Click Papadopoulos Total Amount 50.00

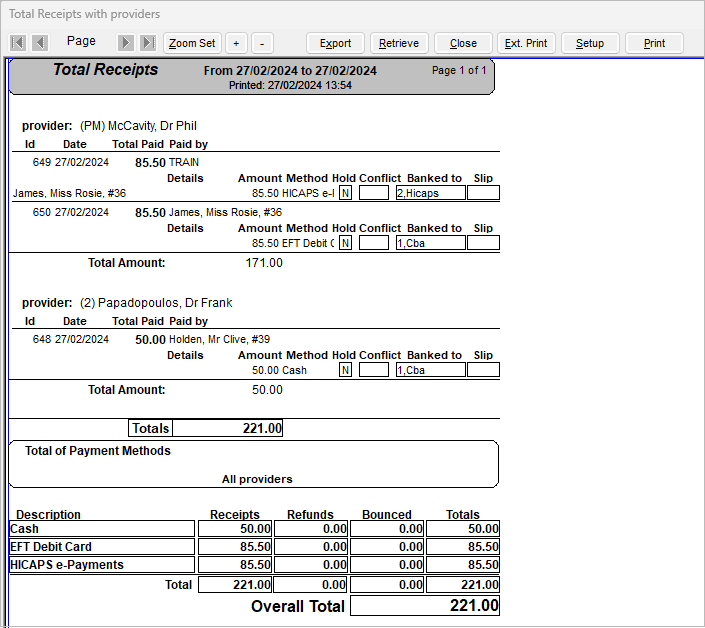pos(267,390)
